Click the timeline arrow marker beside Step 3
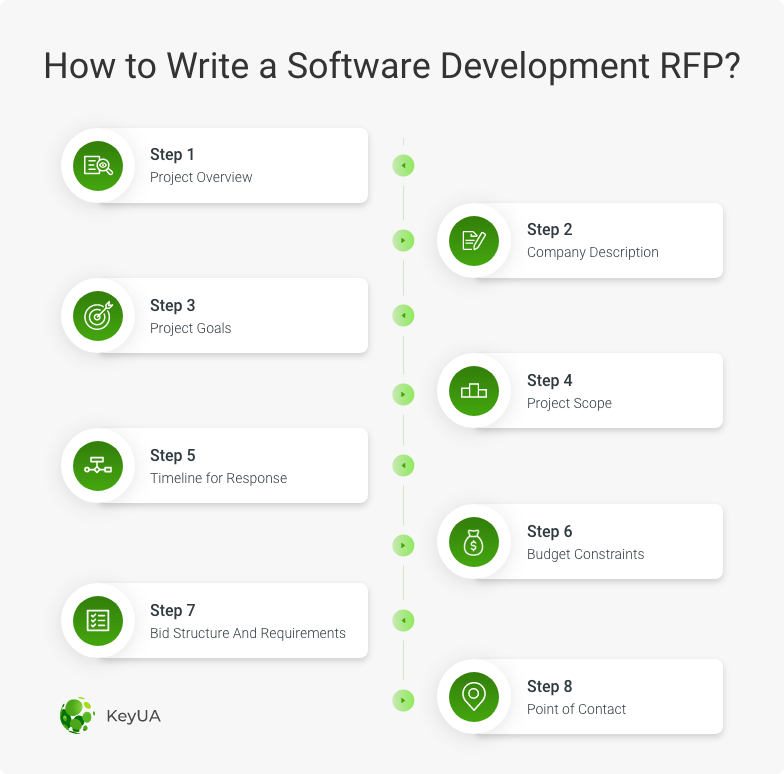Viewport: 784px width, 774px height. (403, 316)
